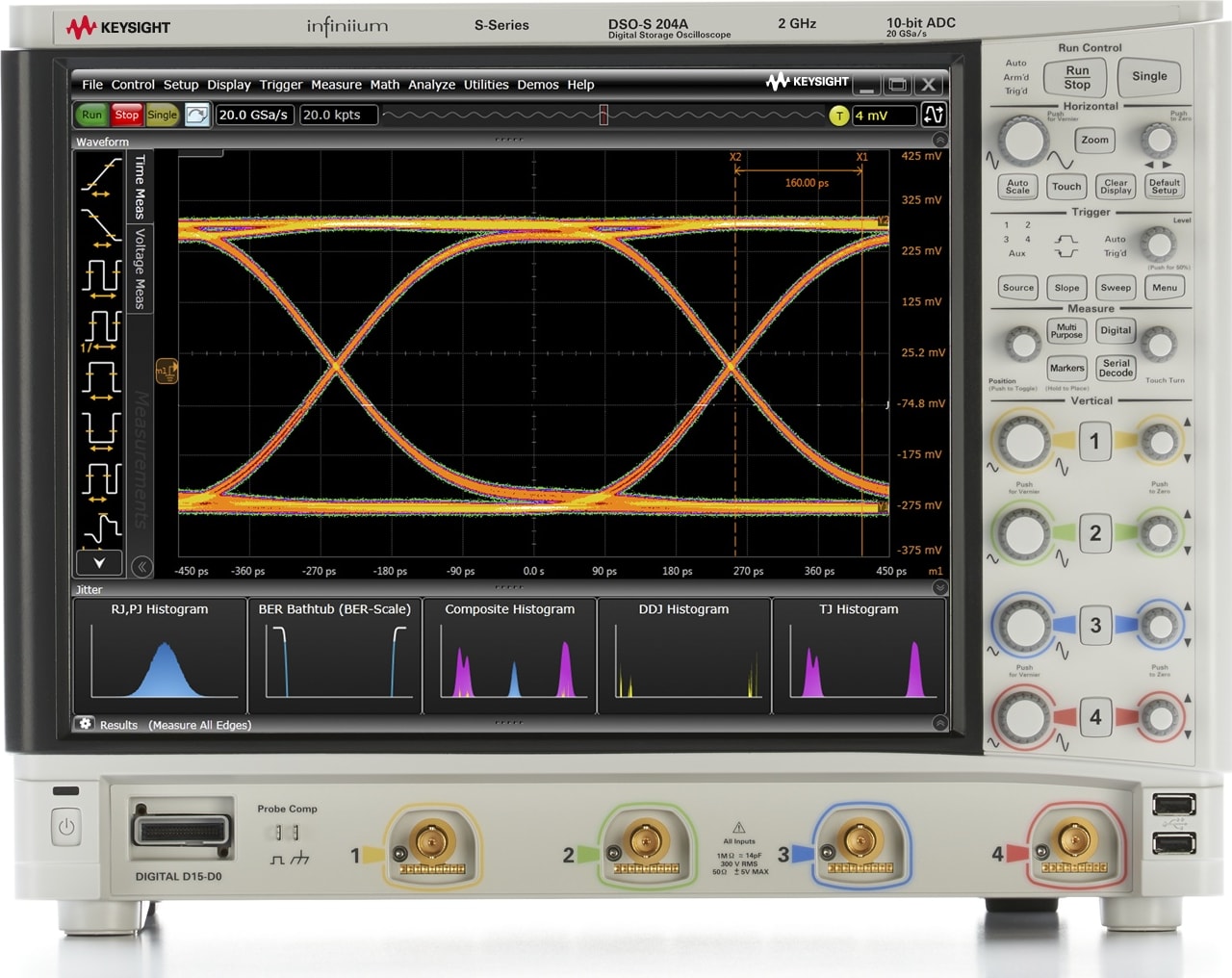Open the Analyze menu
Viewport: 1232px width, 978px height.
[x=431, y=85]
